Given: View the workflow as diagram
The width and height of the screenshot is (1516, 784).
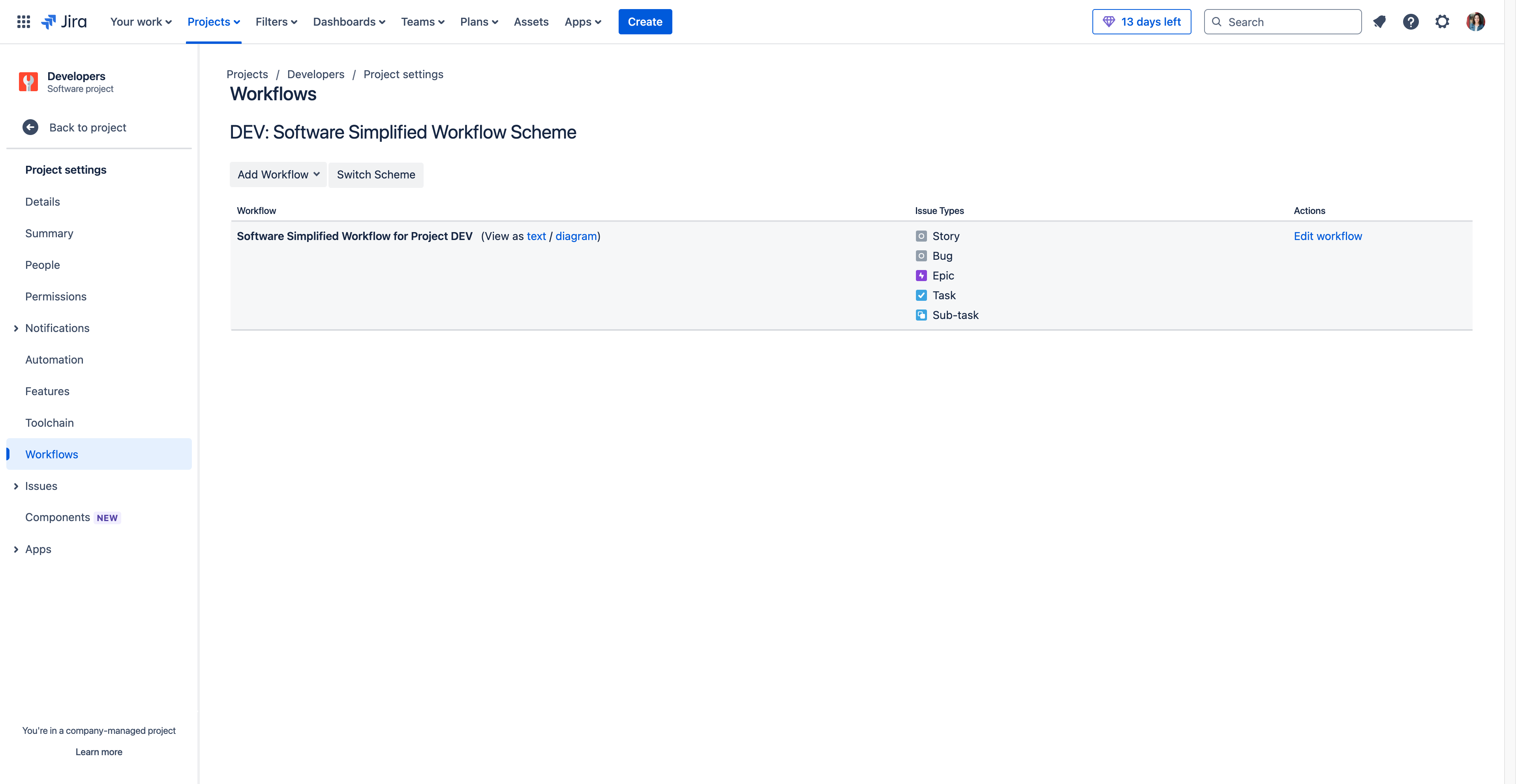Looking at the screenshot, I should 576,236.
